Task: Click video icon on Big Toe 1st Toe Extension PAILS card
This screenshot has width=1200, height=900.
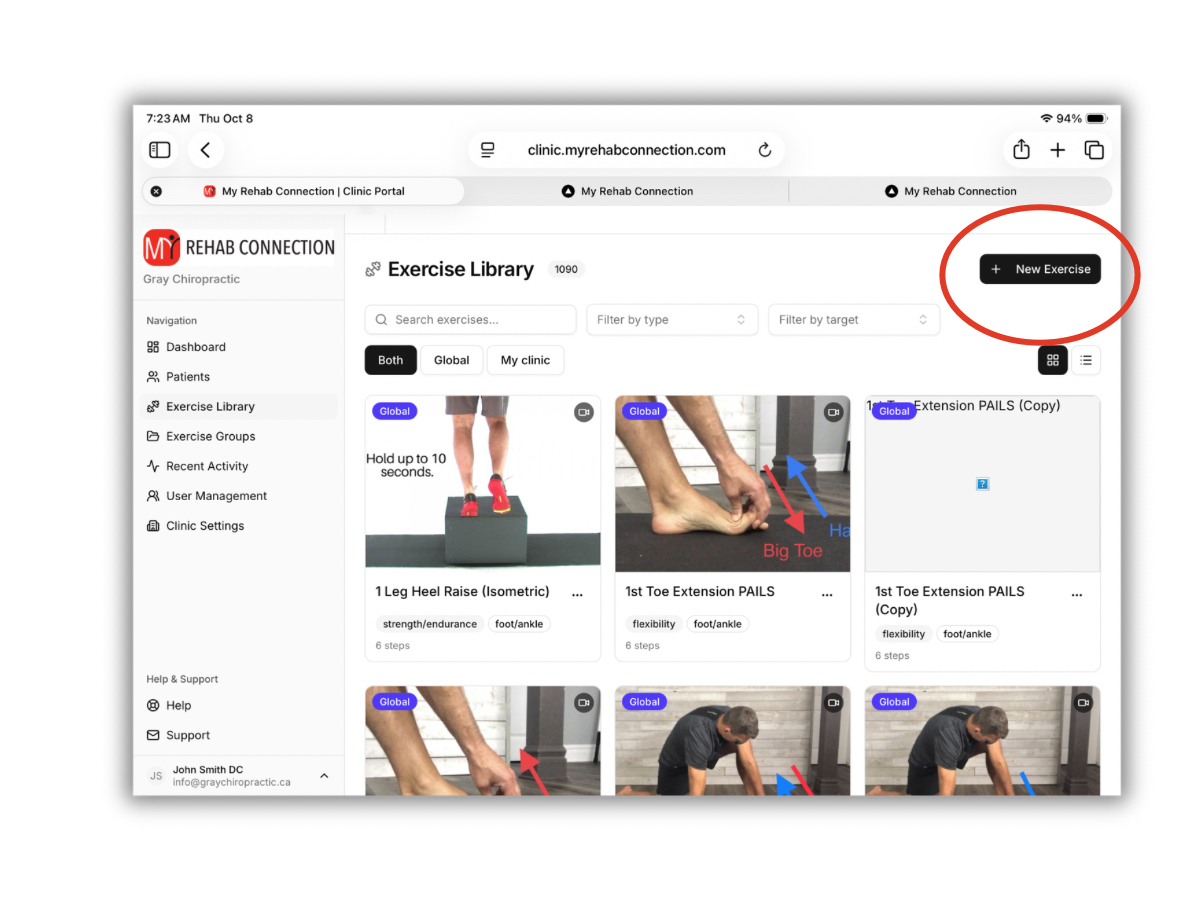Action: [x=833, y=412]
